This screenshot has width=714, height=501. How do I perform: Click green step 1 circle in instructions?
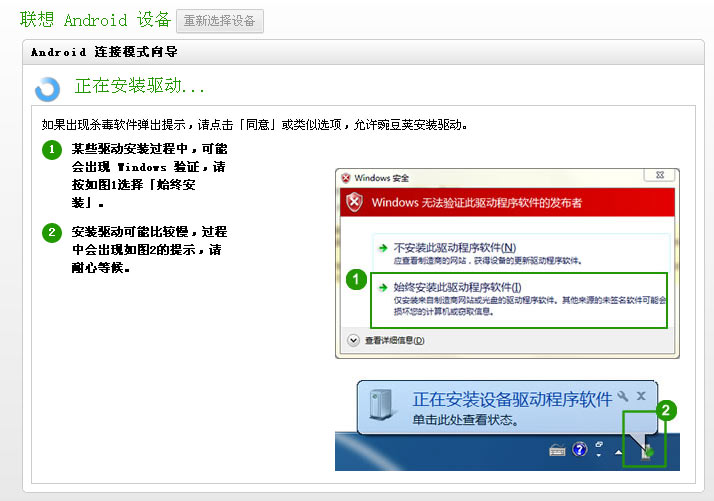[51, 150]
